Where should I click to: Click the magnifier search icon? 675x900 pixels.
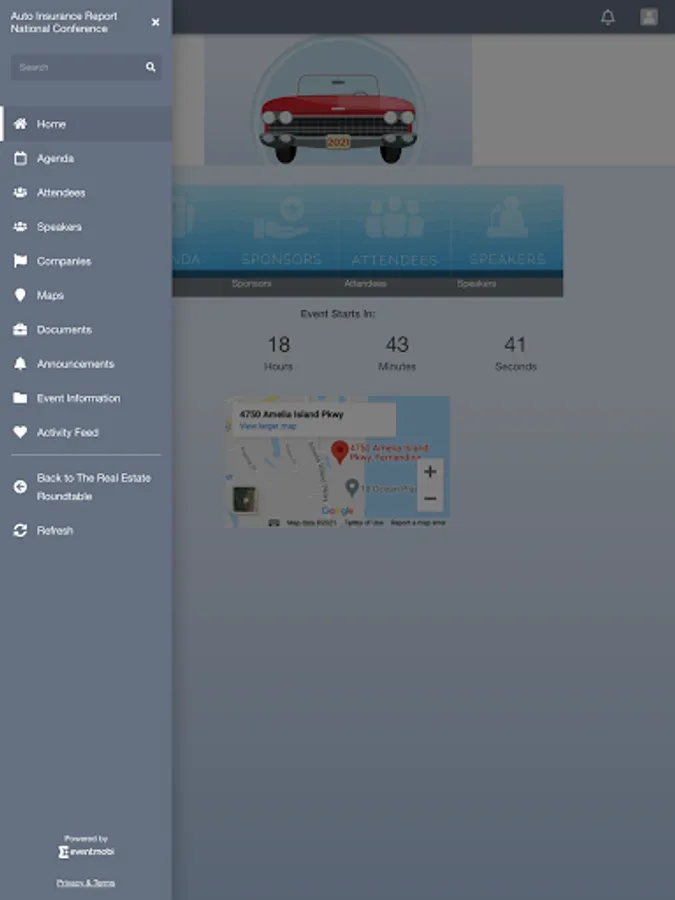point(150,67)
